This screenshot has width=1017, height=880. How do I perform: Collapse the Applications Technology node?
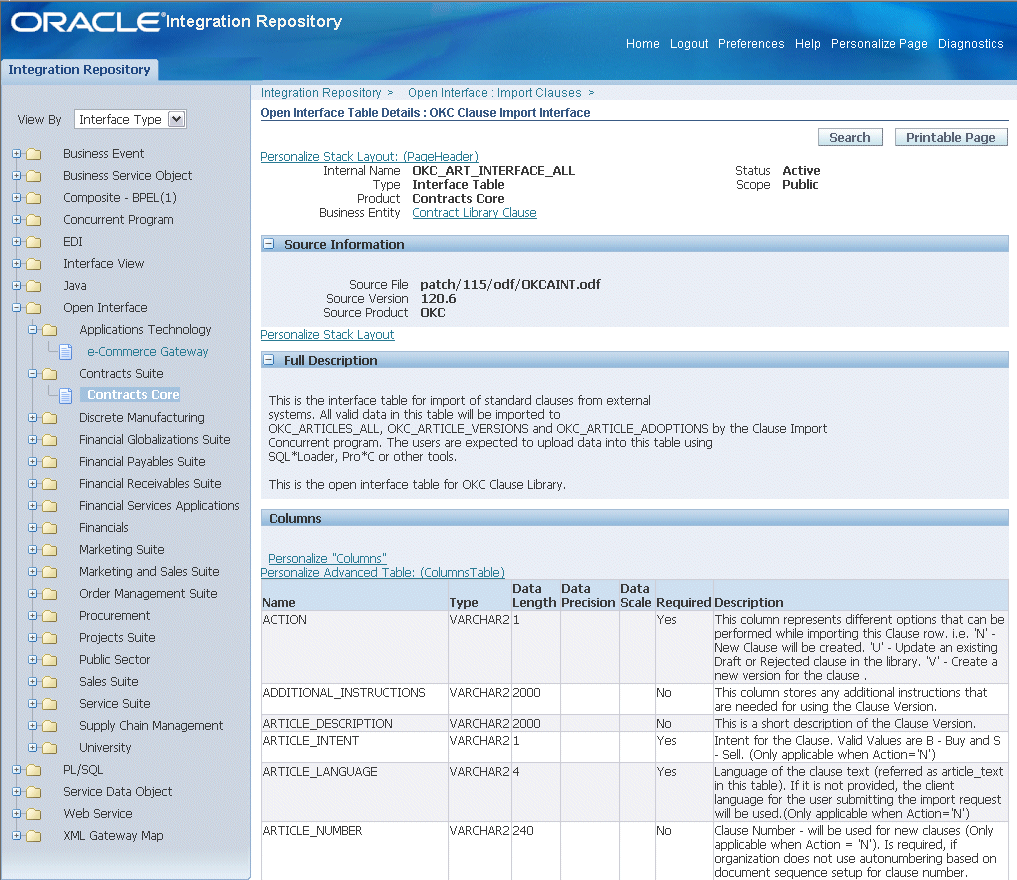click(x=33, y=330)
